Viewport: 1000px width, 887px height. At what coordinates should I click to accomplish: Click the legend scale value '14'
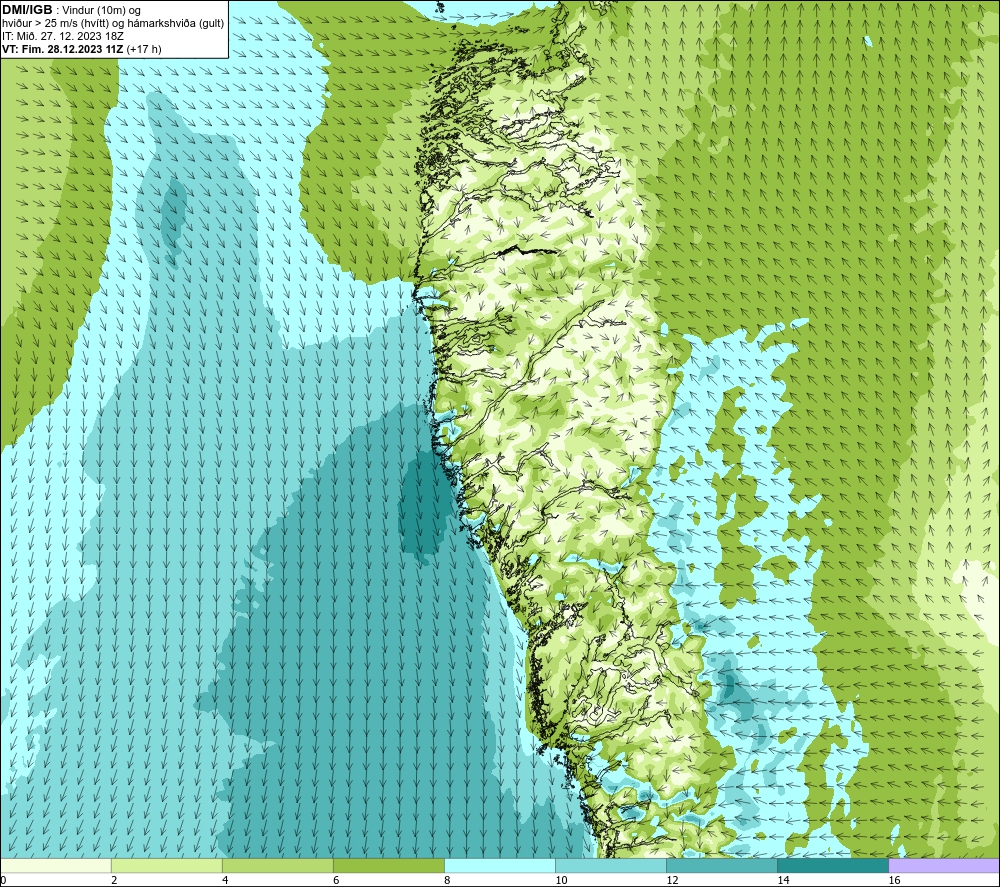[x=783, y=880]
